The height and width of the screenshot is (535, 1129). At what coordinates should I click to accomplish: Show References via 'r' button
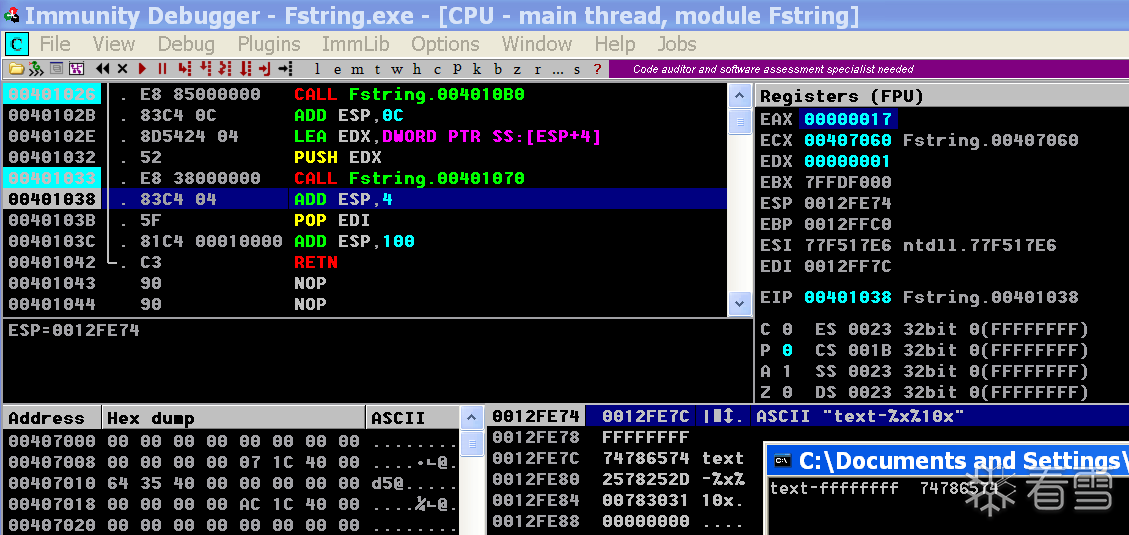pyautogui.click(x=537, y=69)
